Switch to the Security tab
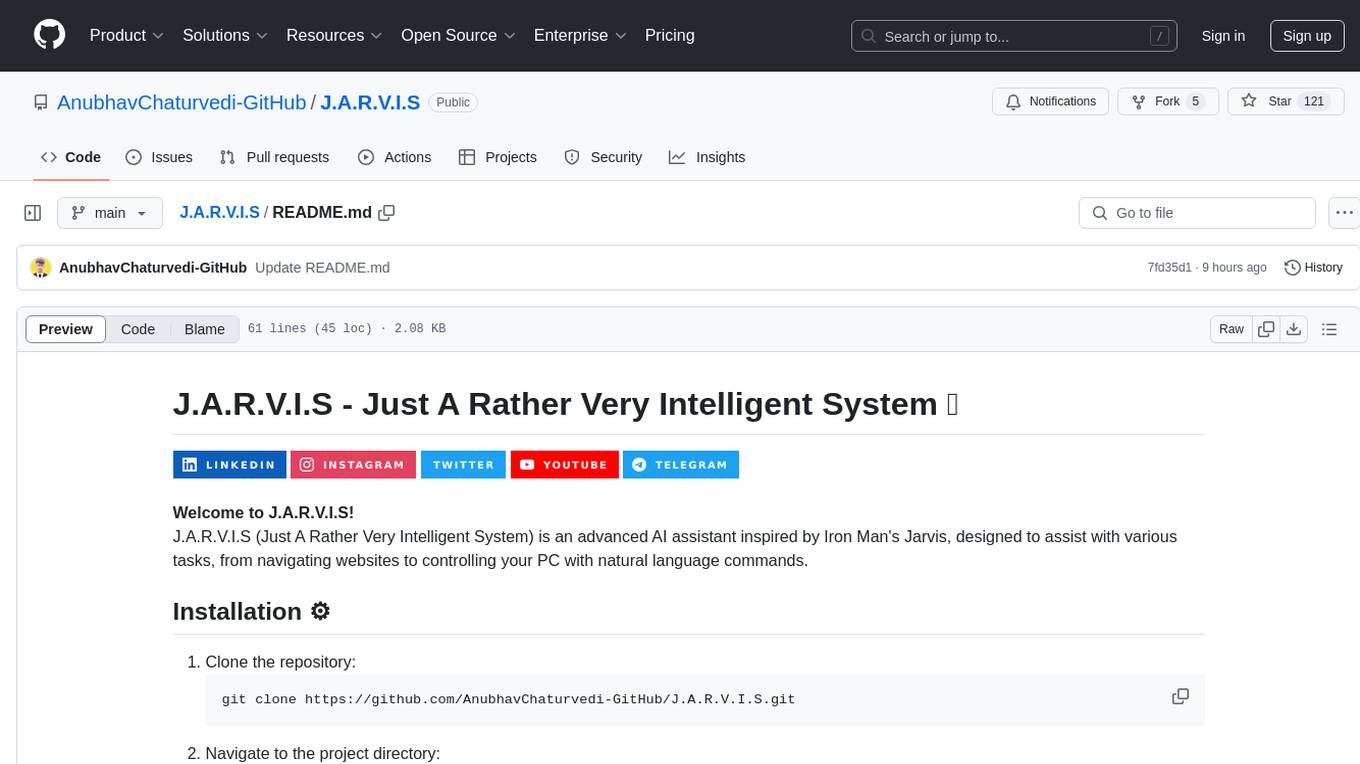Screen dimensions: 1360x764 [603, 157]
